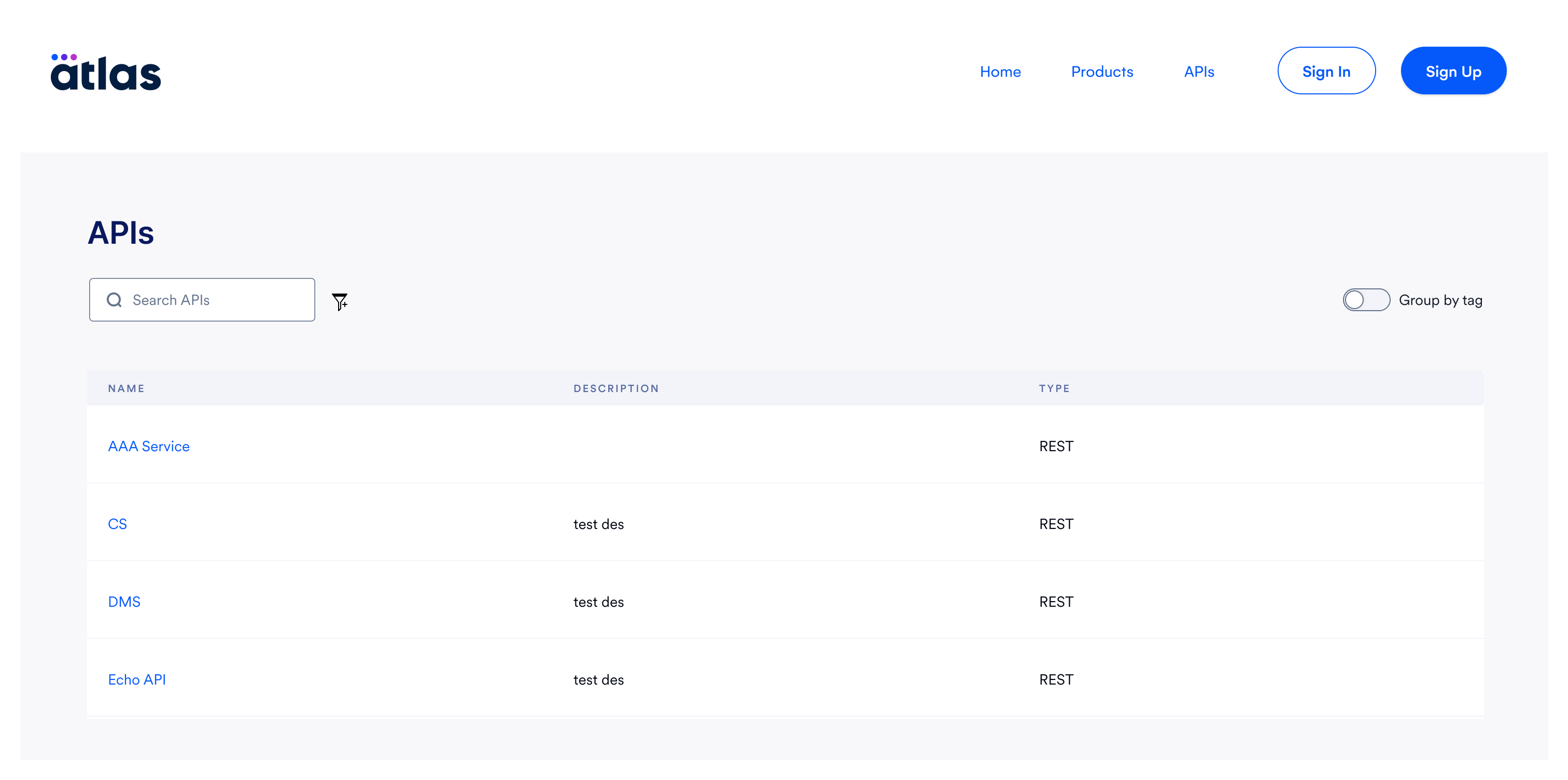The height and width of the screenshot is (780, 1568).
Task: Click the Sign In button
Action: pyautogui.click(x=1326, y=71)
